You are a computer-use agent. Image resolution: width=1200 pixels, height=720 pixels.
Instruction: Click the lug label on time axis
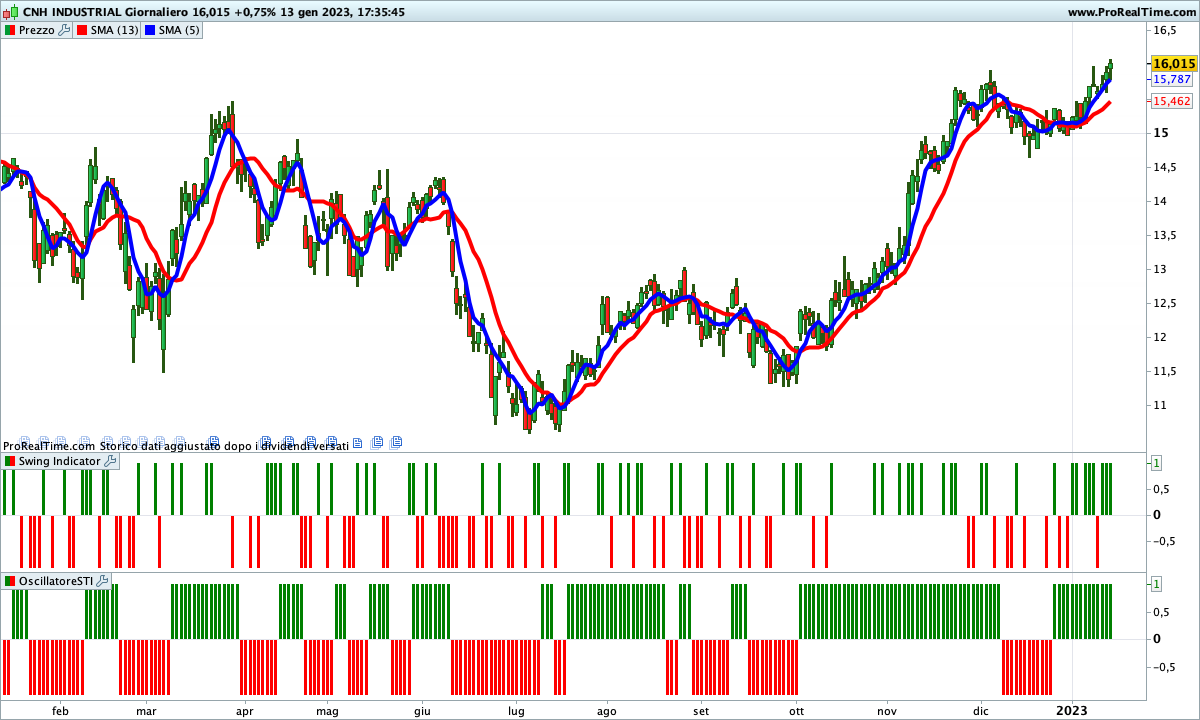pos(516,710)
